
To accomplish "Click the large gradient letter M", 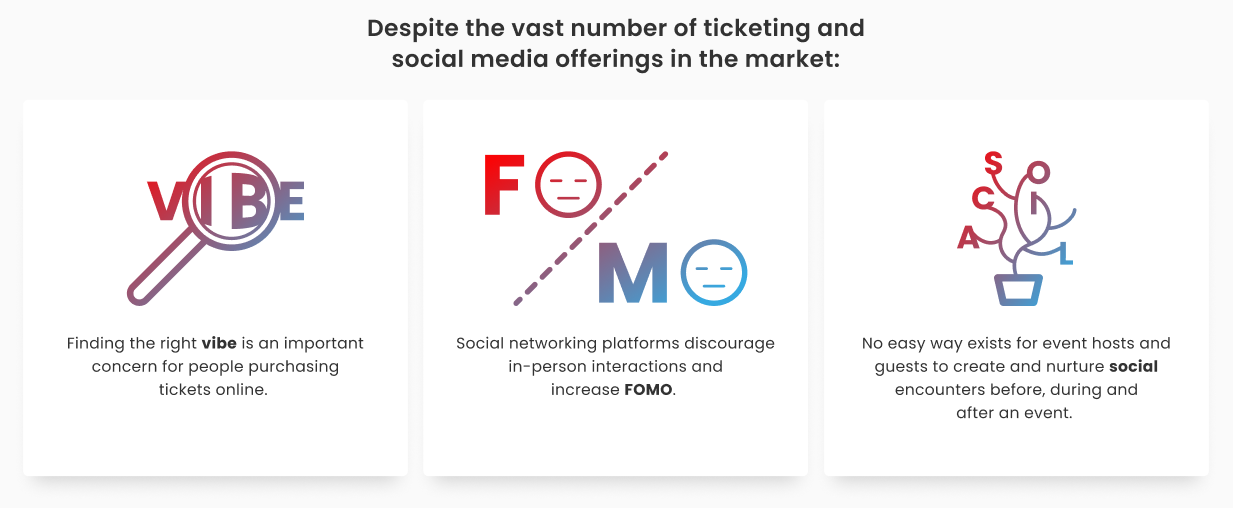I will [x=632, y=272].
